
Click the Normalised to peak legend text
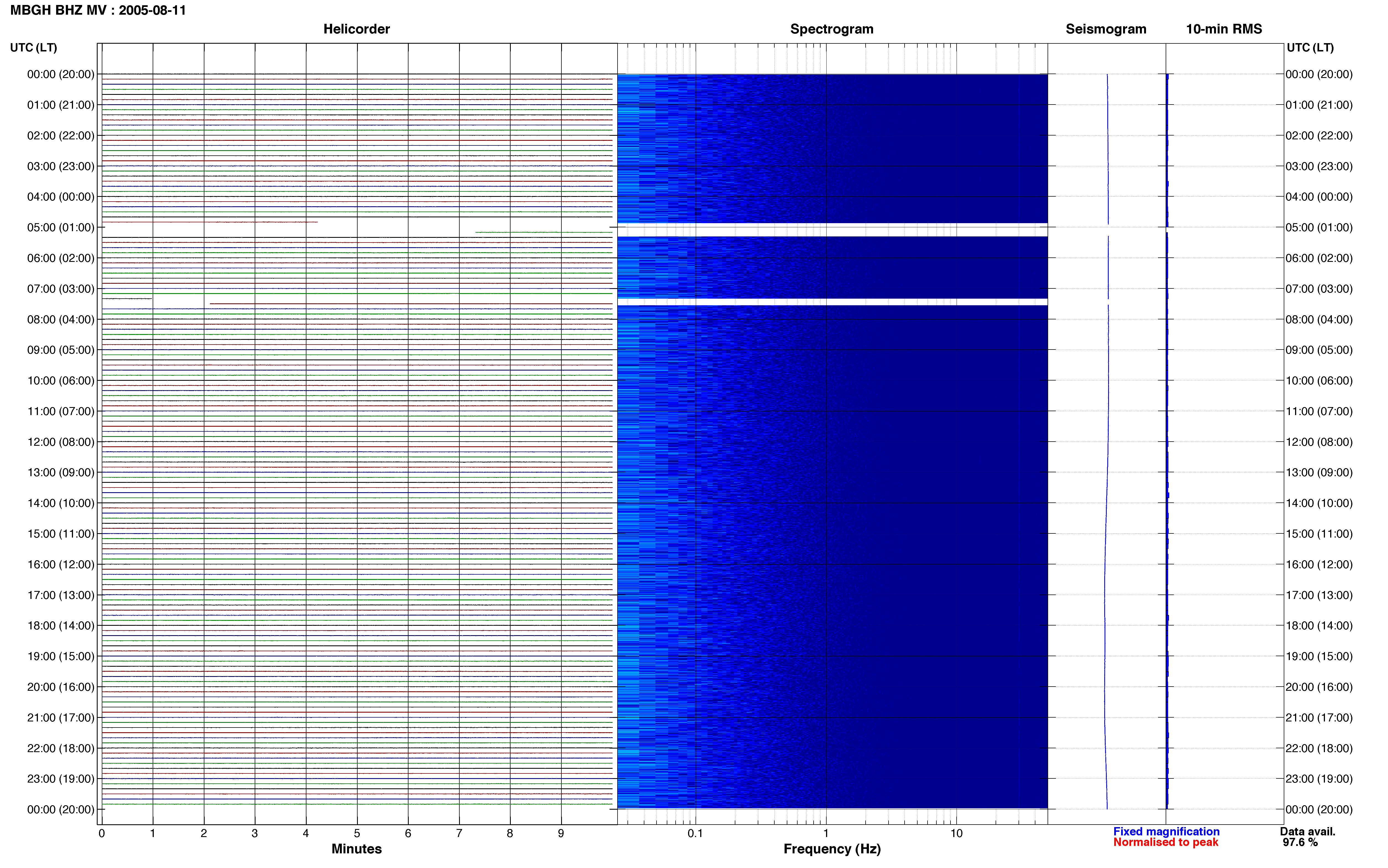(1165, 842)
